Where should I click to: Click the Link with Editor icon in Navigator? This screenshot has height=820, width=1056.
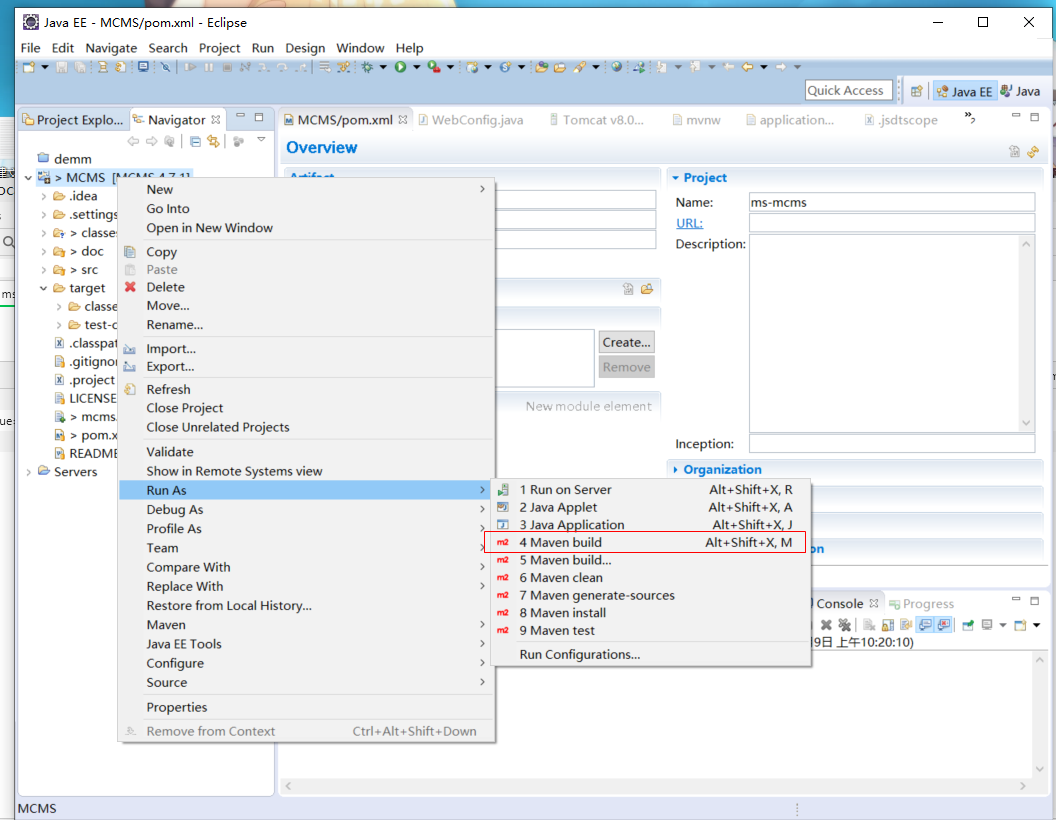213,141
